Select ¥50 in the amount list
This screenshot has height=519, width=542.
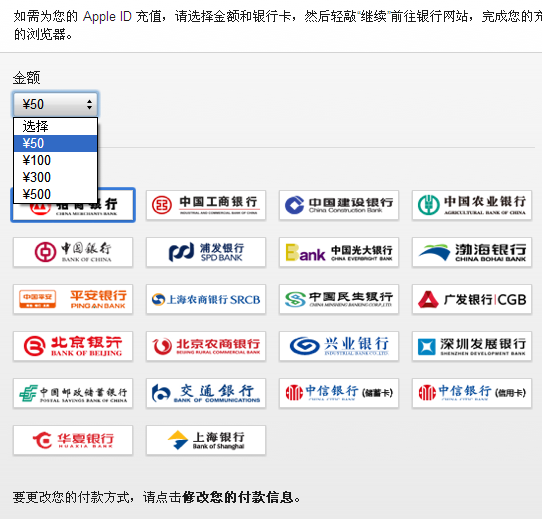tap(55, 143)
